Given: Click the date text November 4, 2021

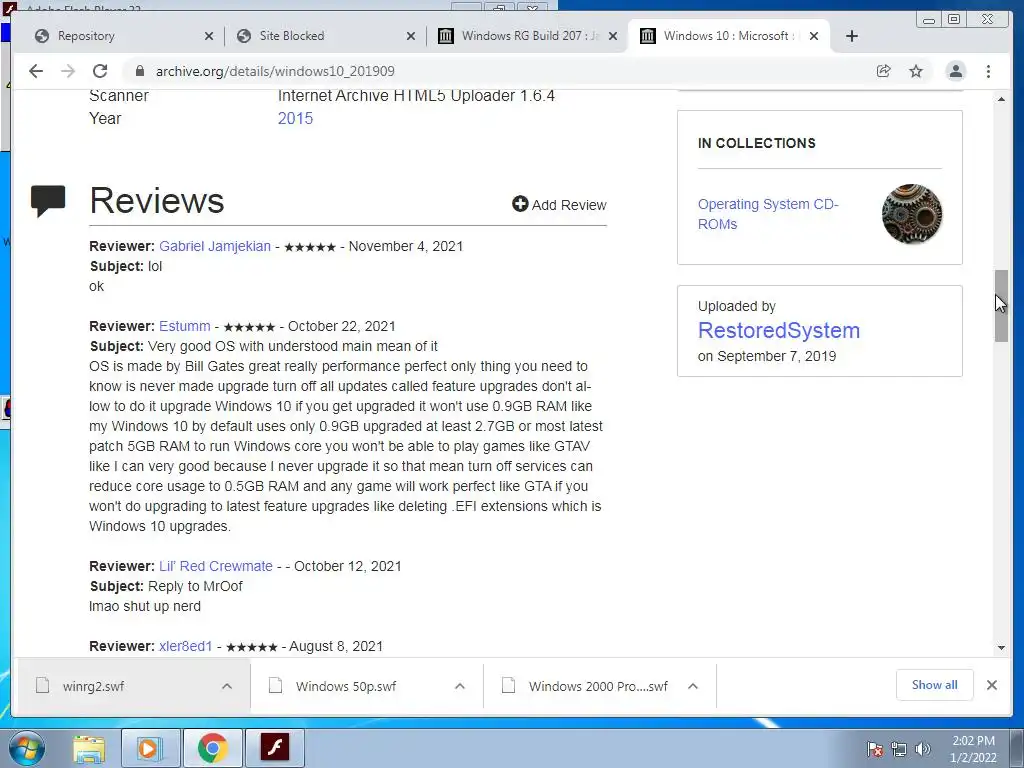Looking at the screenshot, I should point(406,246).
